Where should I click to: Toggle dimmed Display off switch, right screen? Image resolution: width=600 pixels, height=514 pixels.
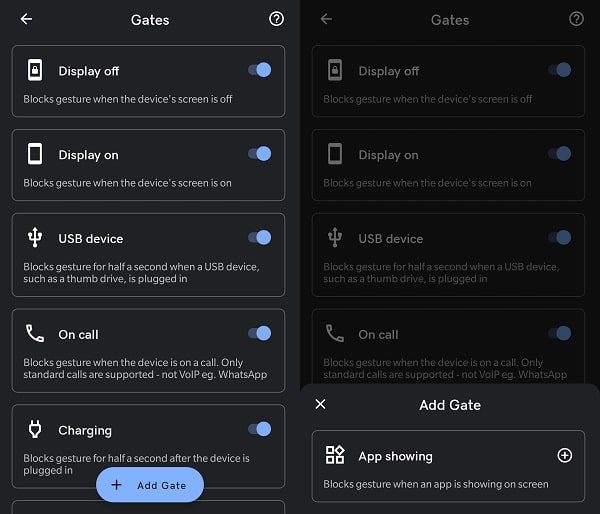560,70
